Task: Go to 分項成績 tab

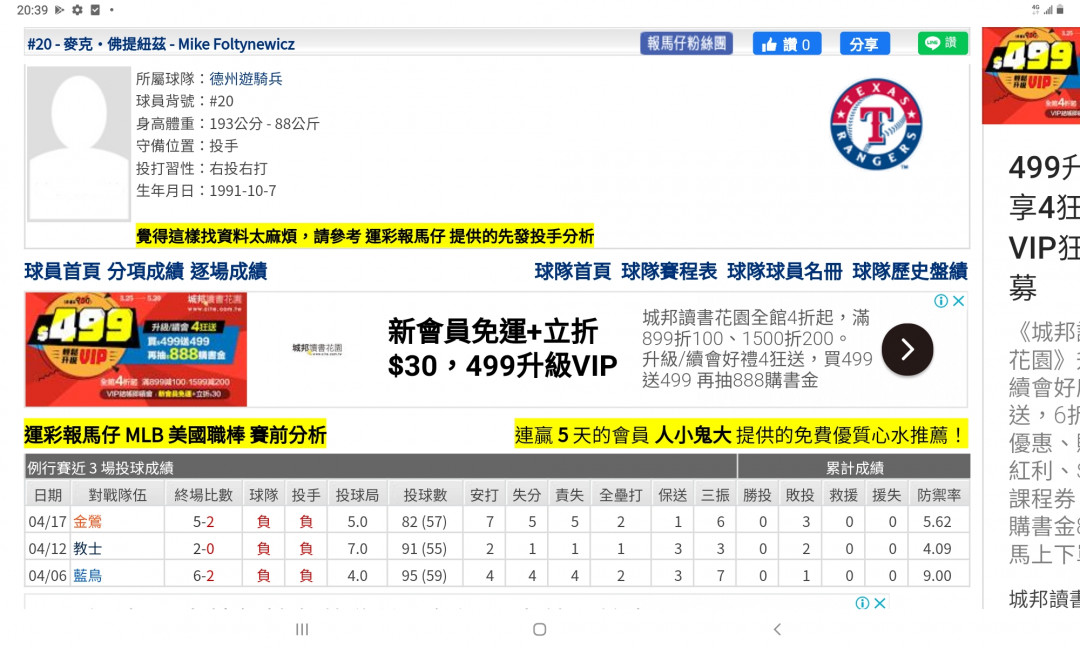Action: [x=145, y=271]
